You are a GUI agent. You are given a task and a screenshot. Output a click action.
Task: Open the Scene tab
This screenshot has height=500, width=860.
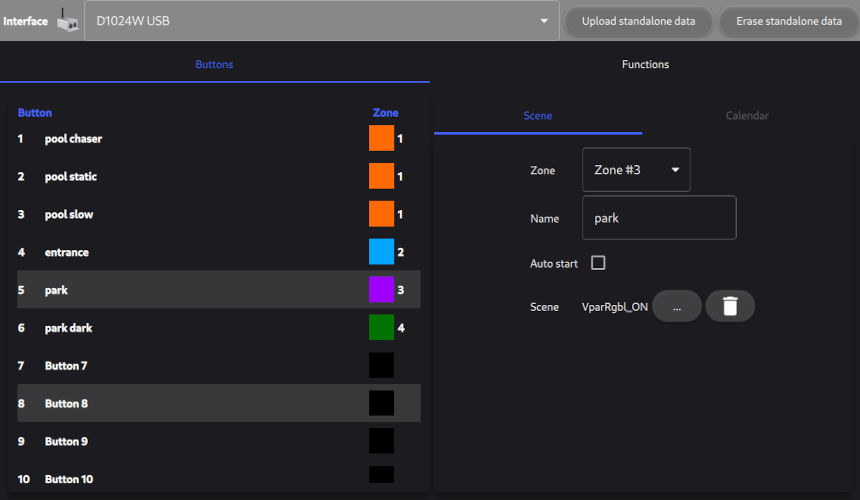click(538, 116)
